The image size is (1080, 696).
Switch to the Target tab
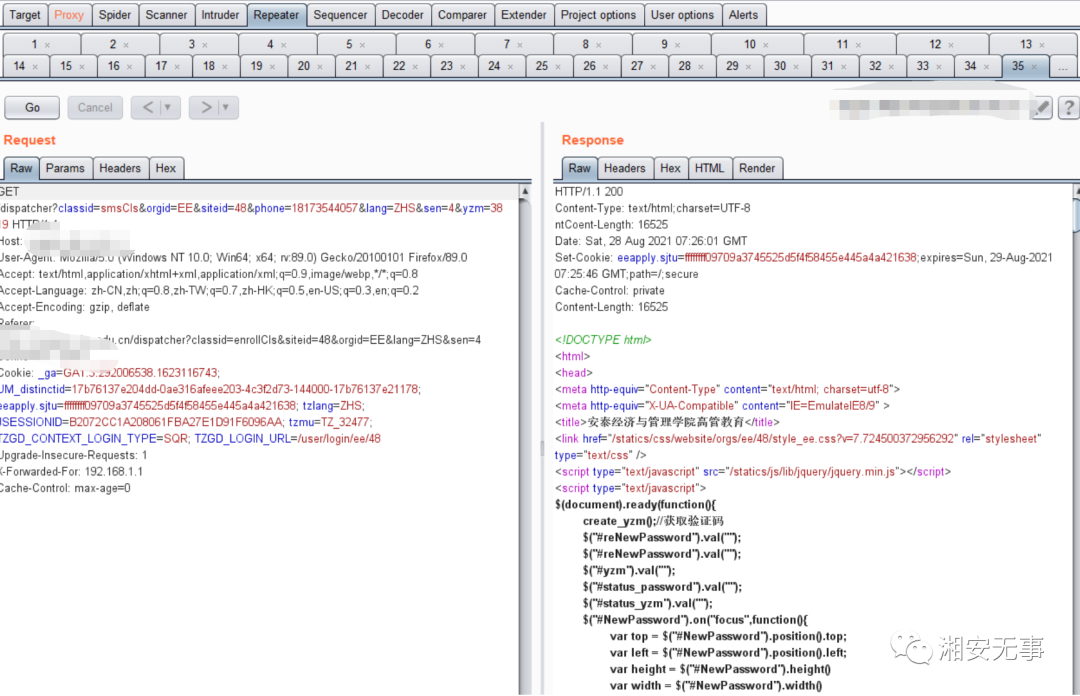pyautogui.click(x=25, y=14)
